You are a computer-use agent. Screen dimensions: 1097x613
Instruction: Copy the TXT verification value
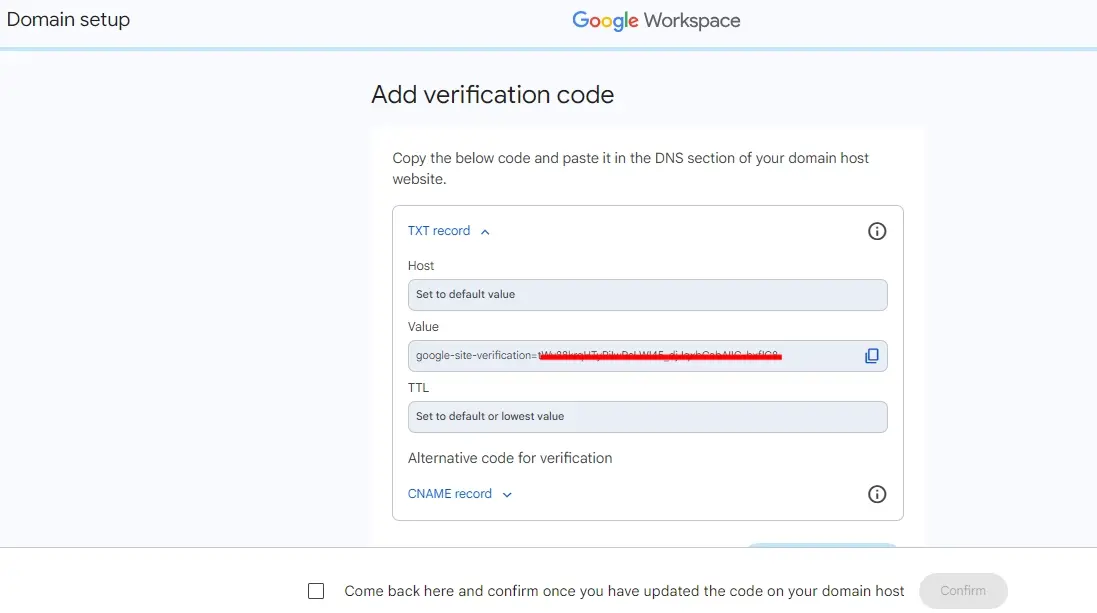pos(871,356)
